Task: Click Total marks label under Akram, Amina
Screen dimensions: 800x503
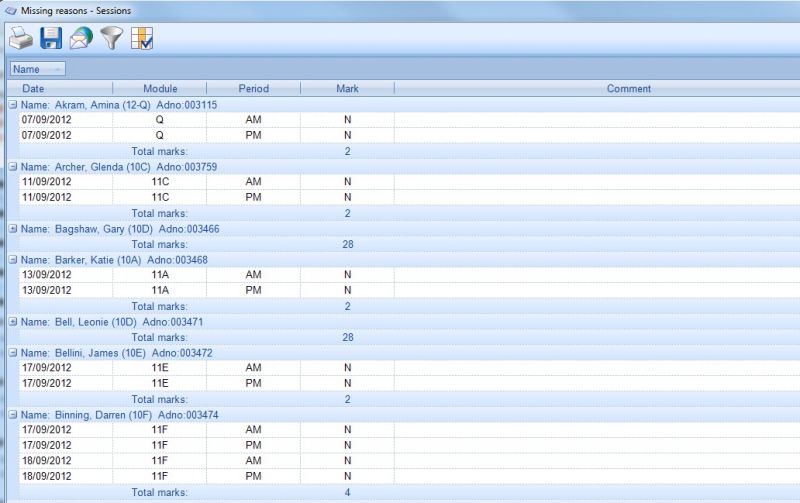Action: pos(160,152)
